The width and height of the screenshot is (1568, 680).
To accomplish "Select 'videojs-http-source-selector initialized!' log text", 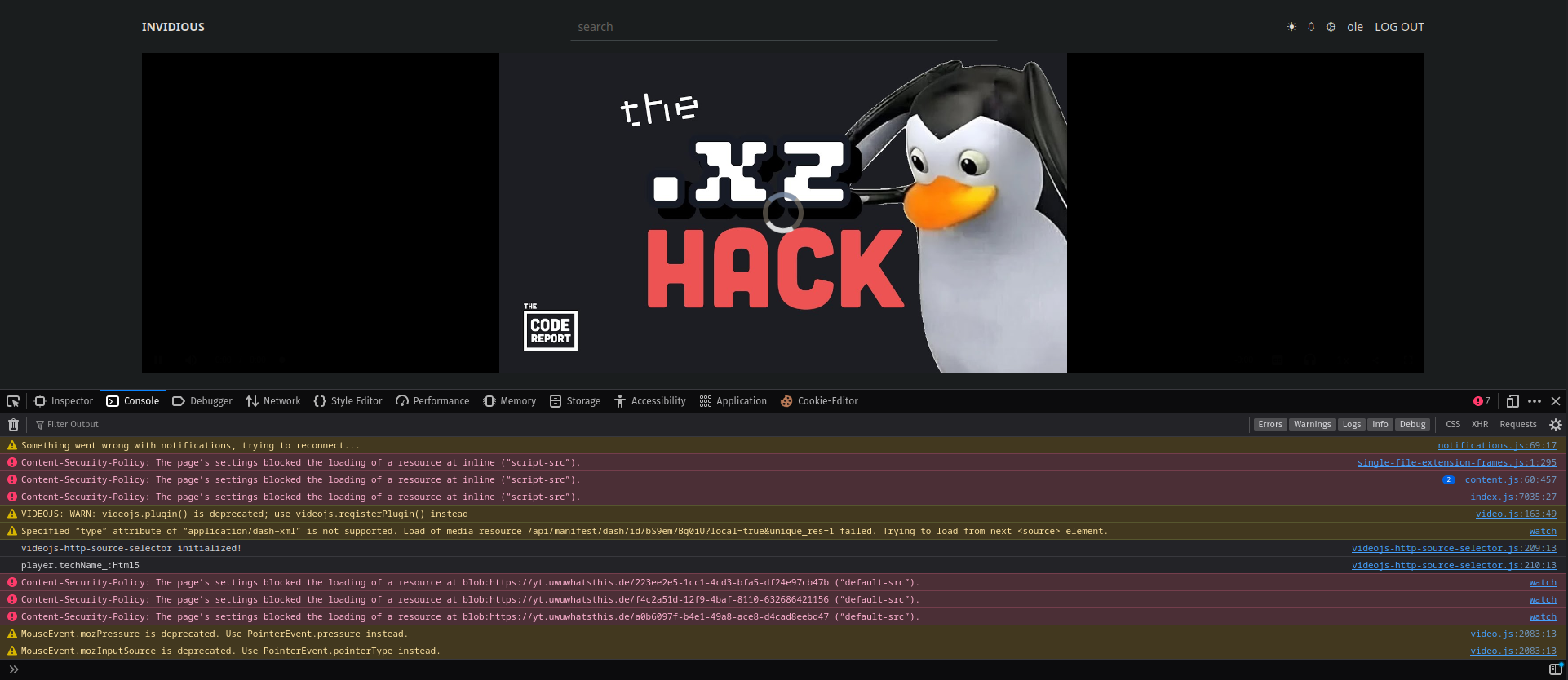I will pos(131,548).
